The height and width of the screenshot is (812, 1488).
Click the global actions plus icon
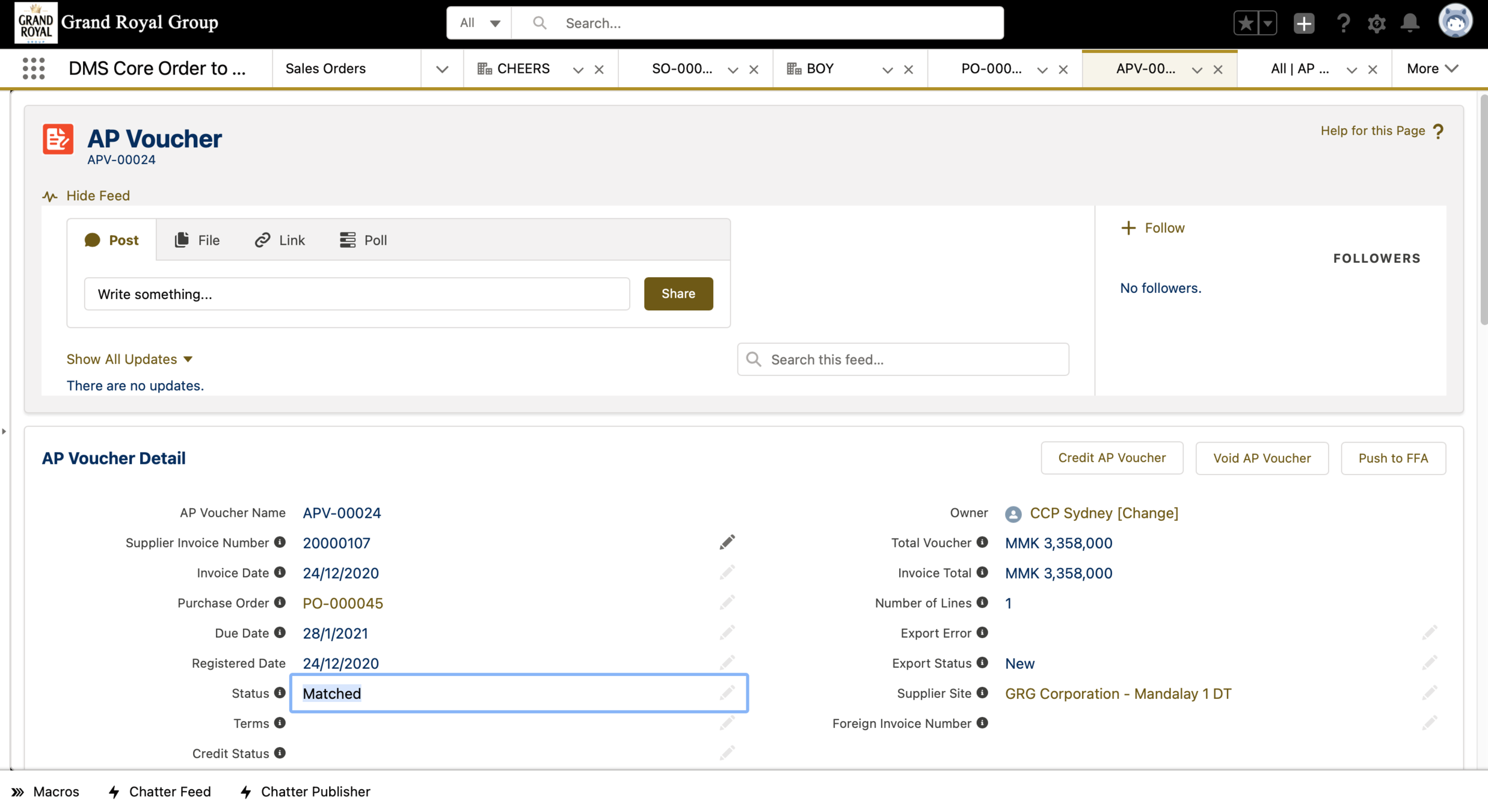click(x=1303, y=23)
